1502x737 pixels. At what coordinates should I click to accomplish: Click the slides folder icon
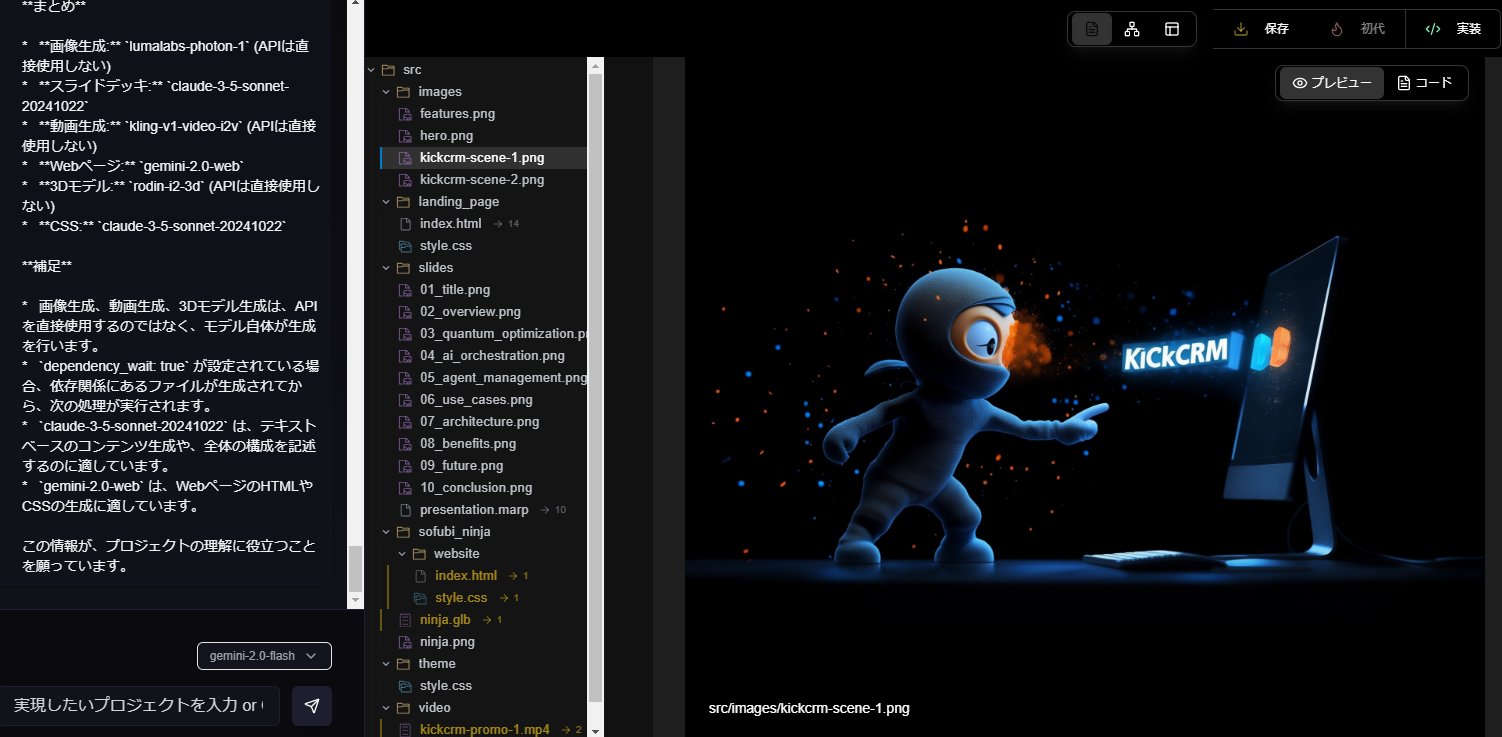click(404, 268)
